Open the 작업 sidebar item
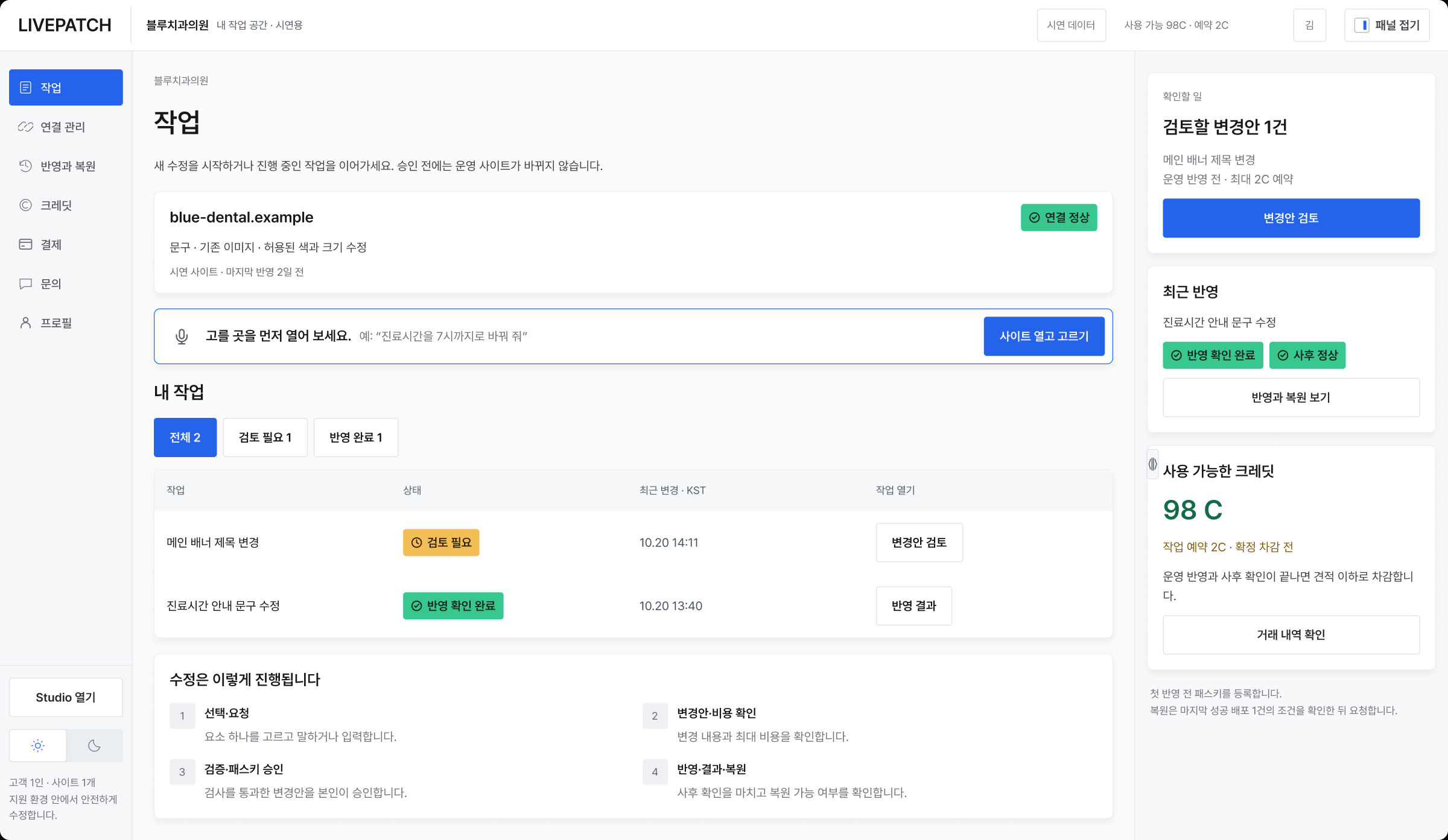 [66, 87]
